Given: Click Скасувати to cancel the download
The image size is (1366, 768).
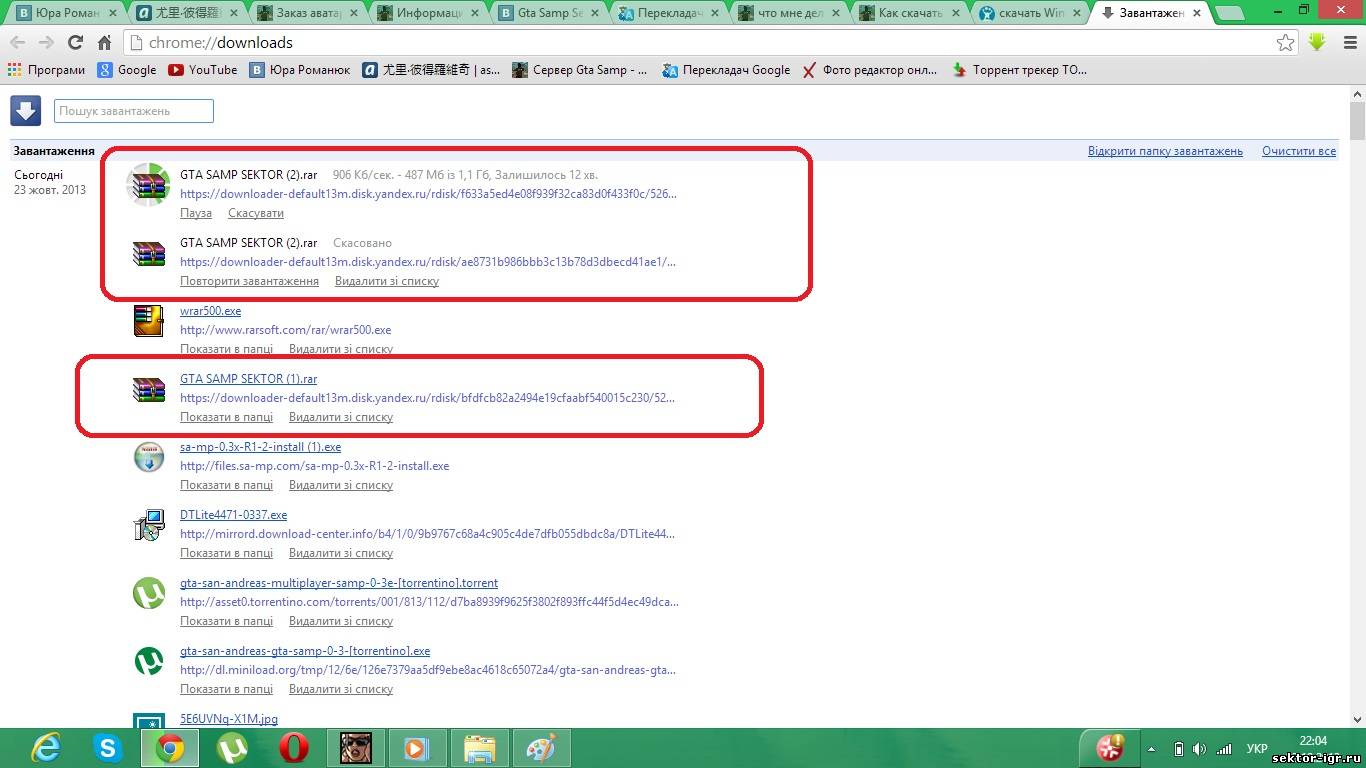Looking at the screenshot, I should (x=256, y=213).
